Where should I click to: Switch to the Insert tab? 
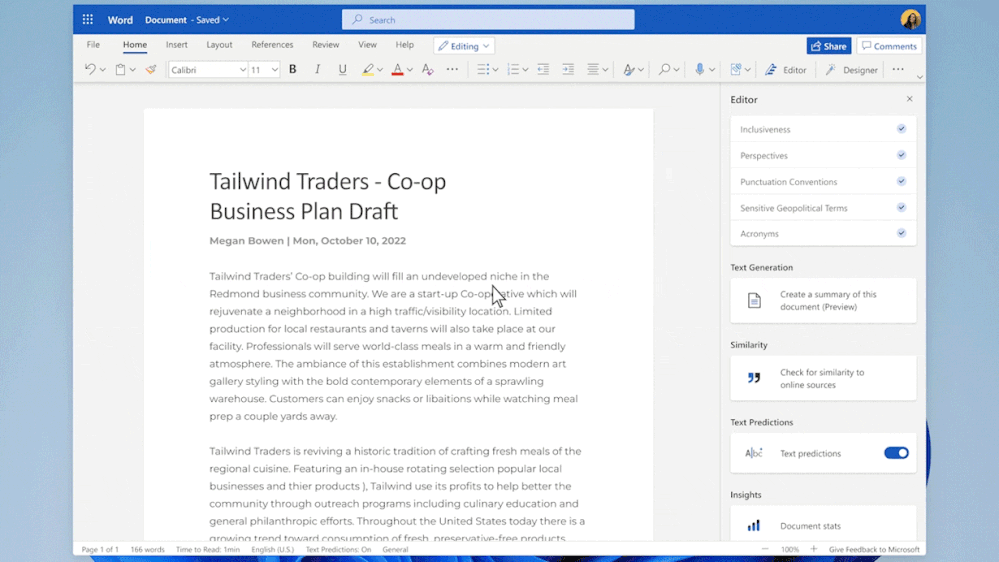176,45
